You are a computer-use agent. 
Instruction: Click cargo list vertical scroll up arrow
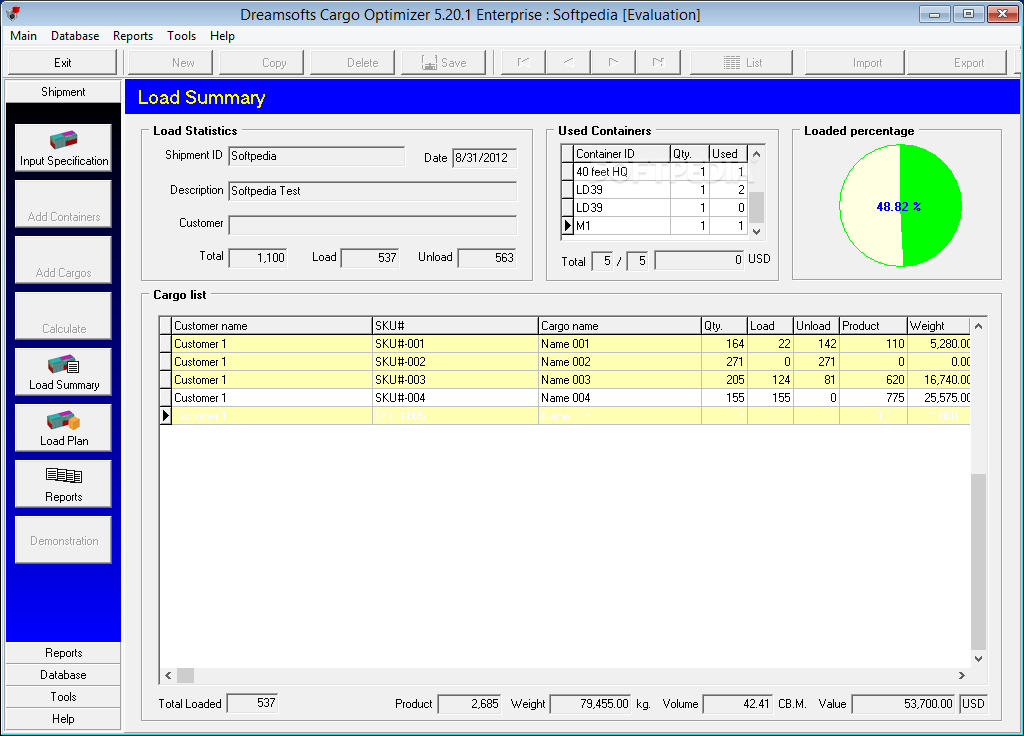978,326
